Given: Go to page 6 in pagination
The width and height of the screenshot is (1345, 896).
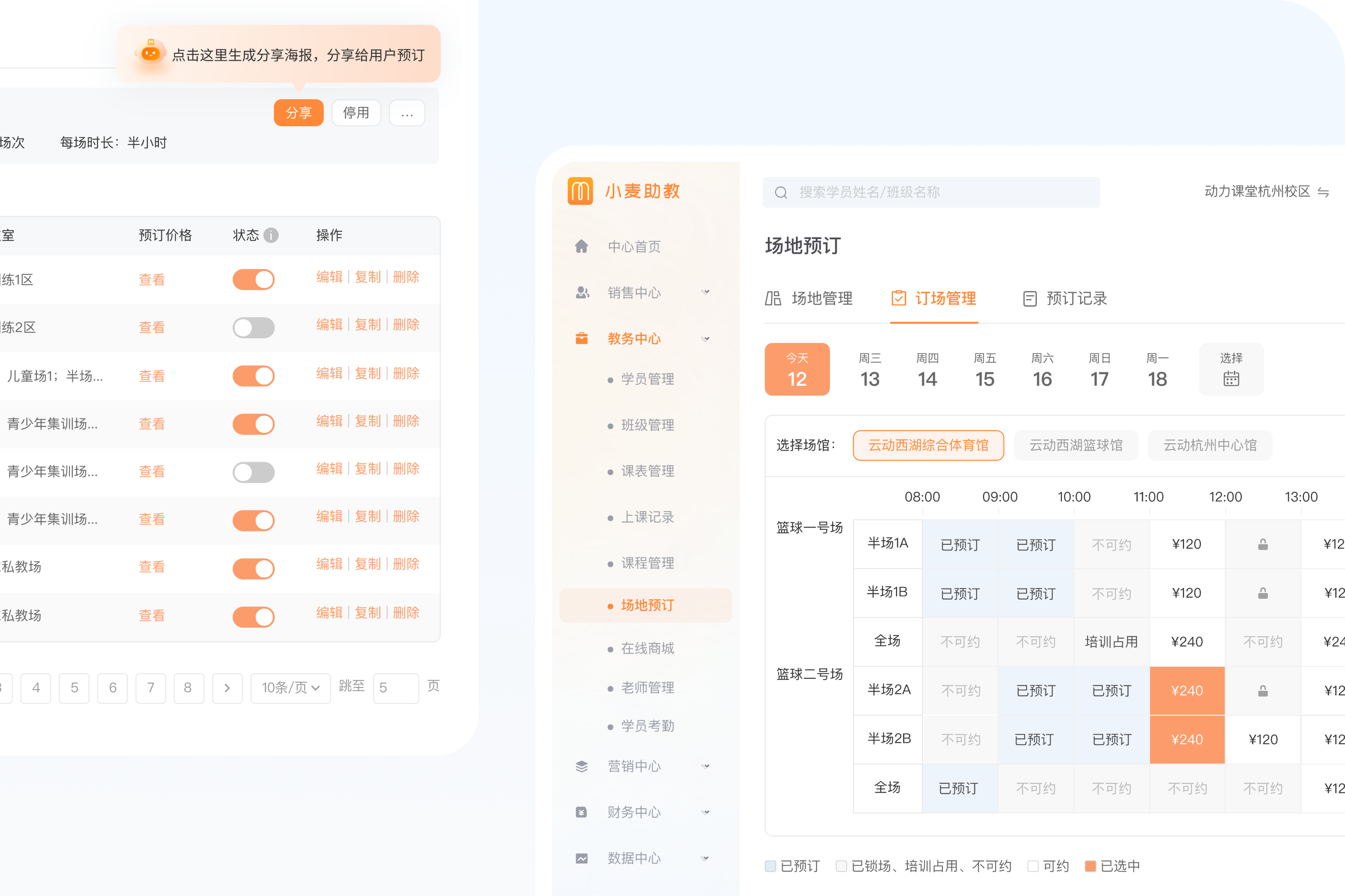Looking at the screenshot, I should (x=113, y=688).
